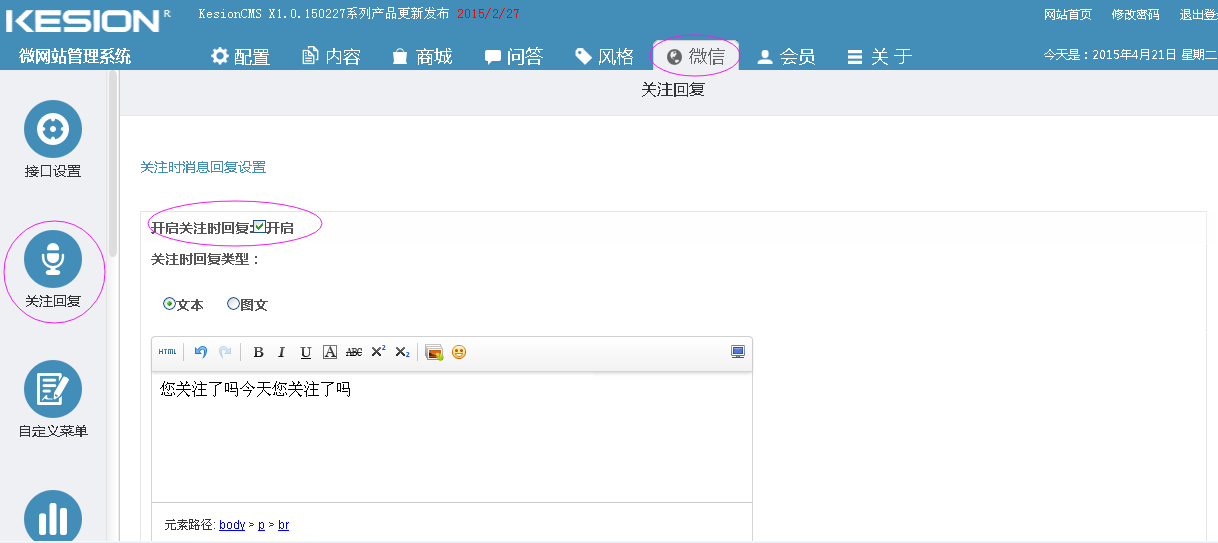1218x543 pixels.
Task: Insert multiple images in editor
Action: tap(434, 352)
